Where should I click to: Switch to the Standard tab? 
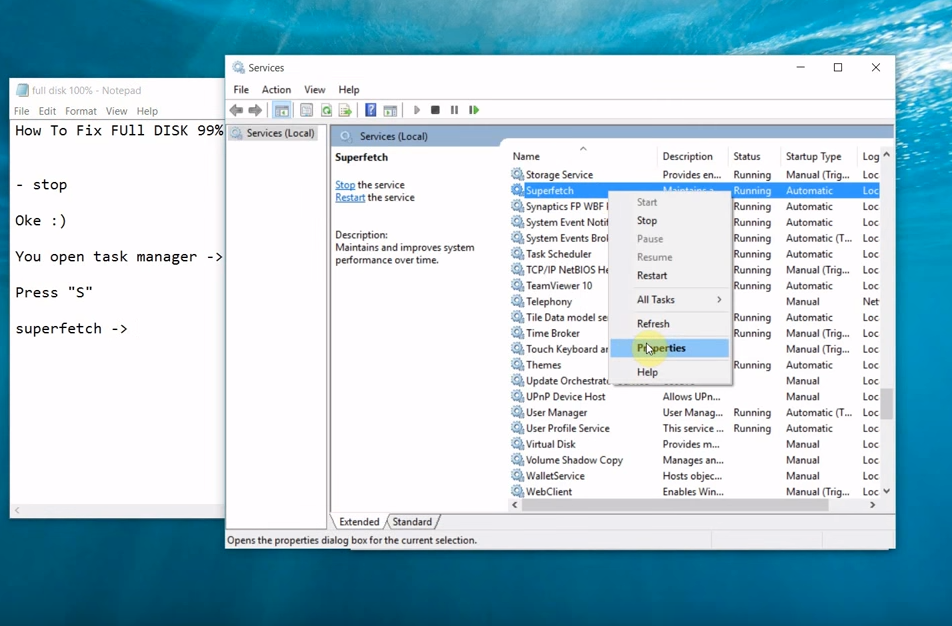[412, 522]
